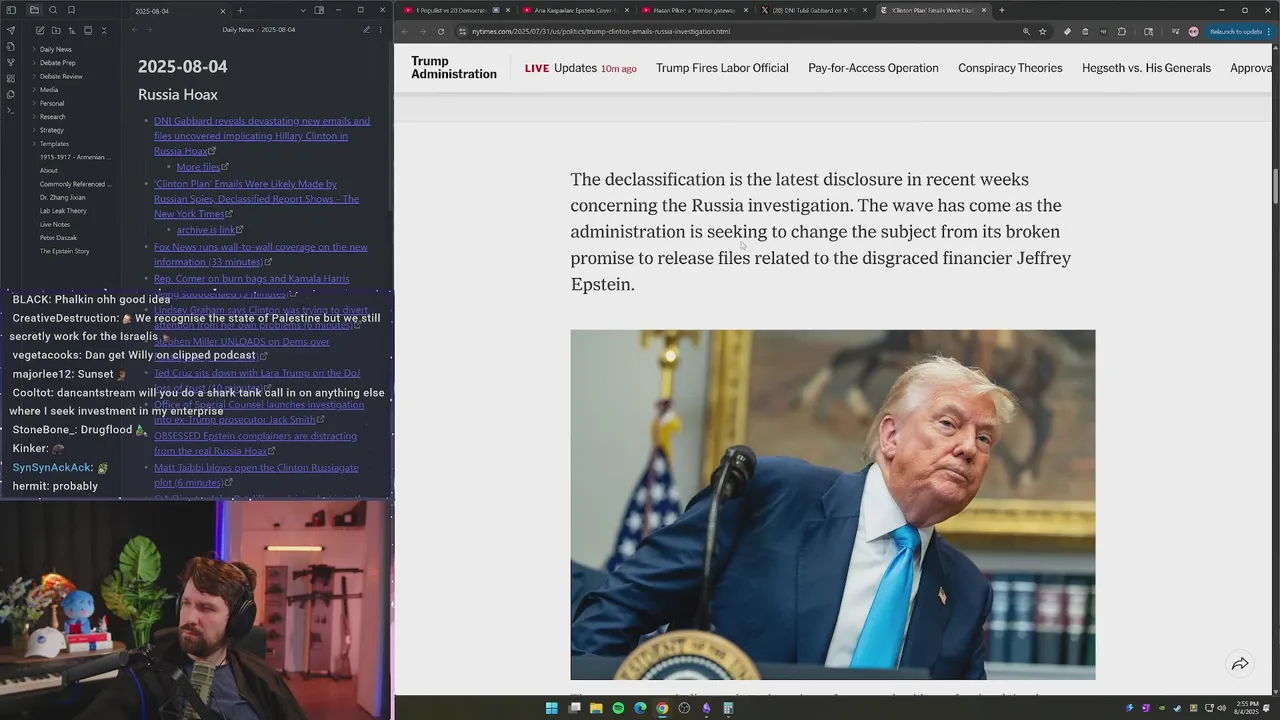1280x720 pixels.
Task: Expand the Personal folder
Action: [51, 103]
